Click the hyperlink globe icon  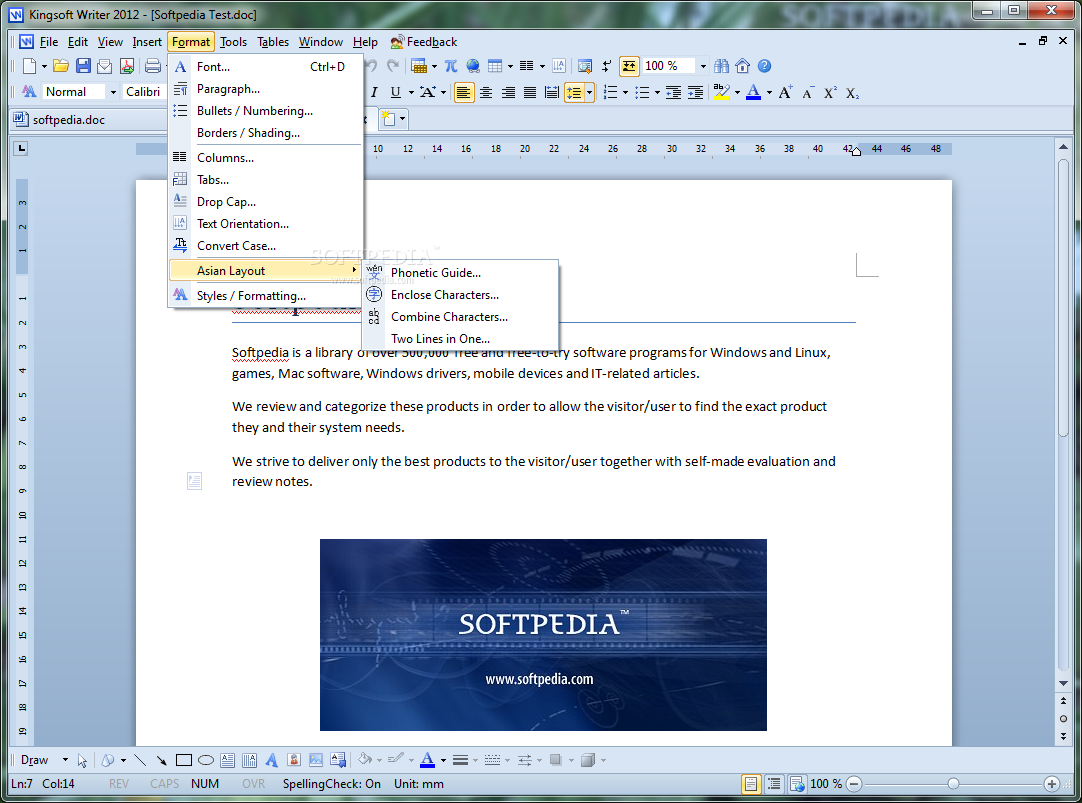click(x=473, y=66)
